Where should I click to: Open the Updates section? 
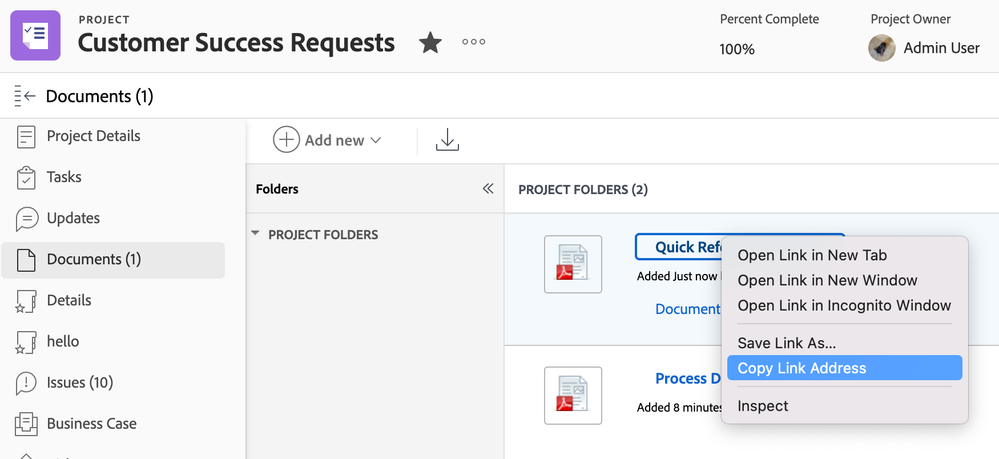click(73, 218)
